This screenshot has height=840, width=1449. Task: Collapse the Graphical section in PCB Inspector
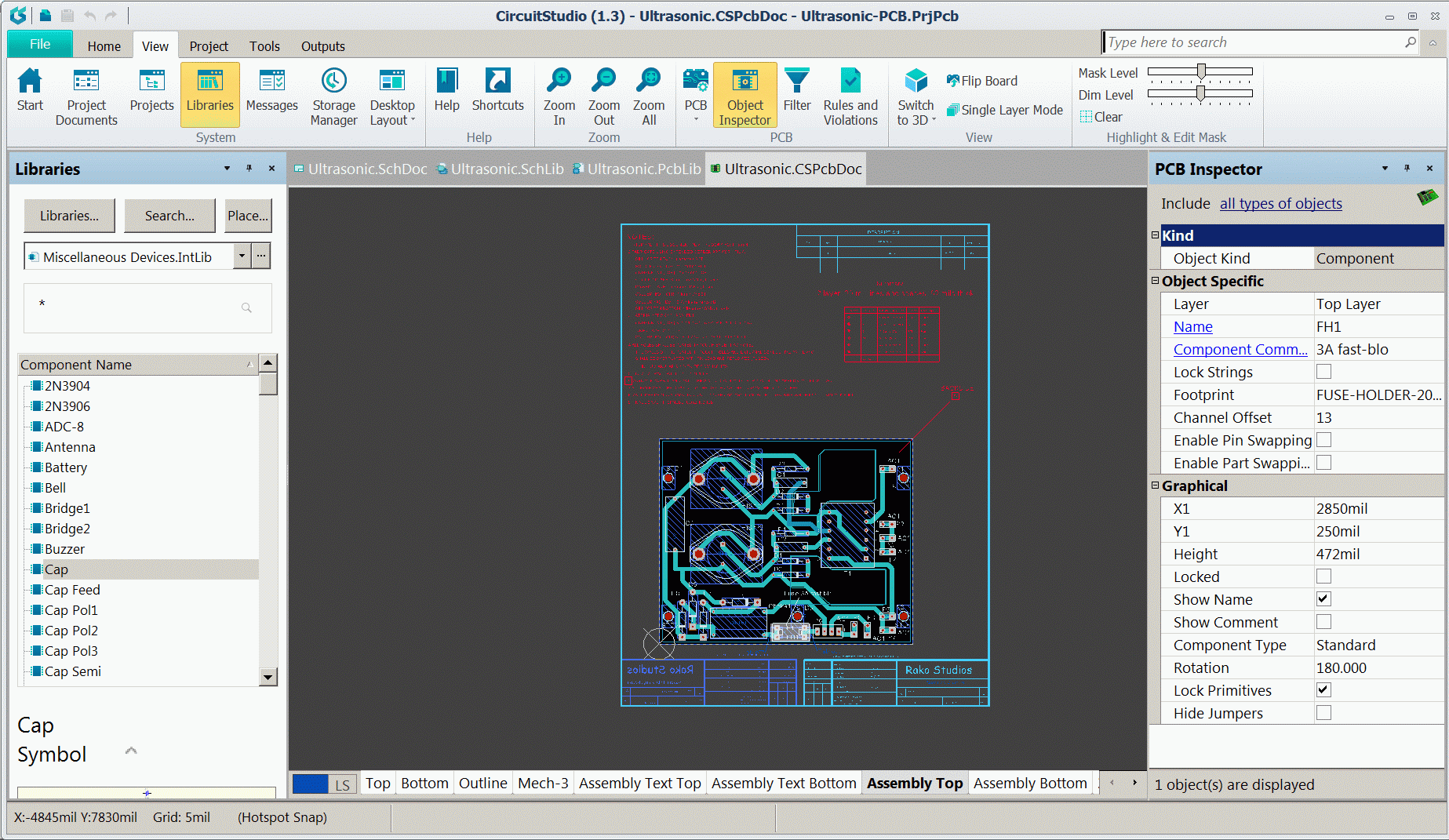click(1156, 485)
